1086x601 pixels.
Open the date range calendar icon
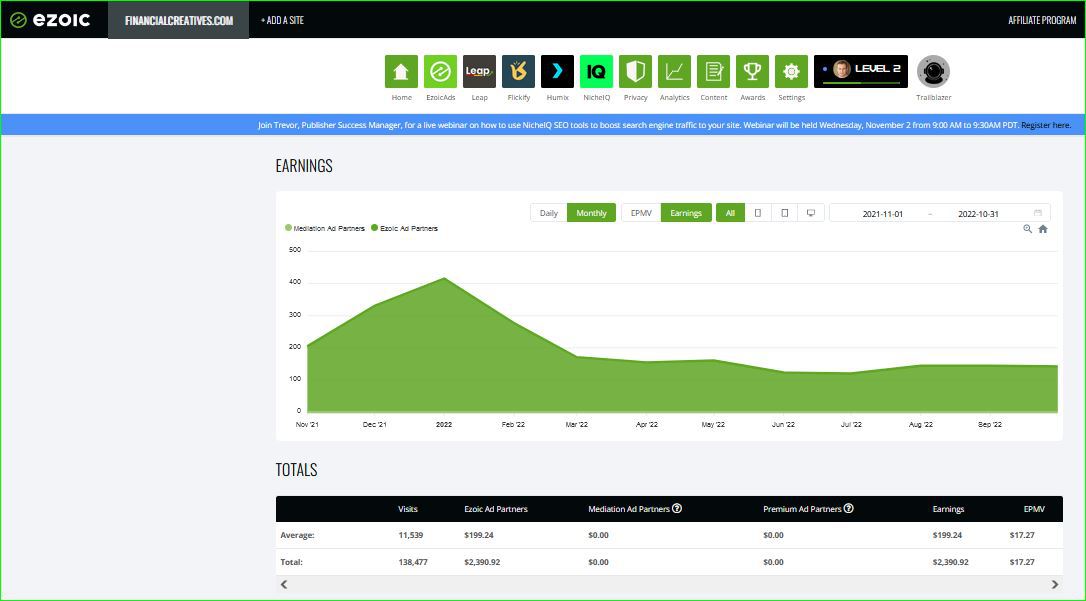coord(1038,213)
